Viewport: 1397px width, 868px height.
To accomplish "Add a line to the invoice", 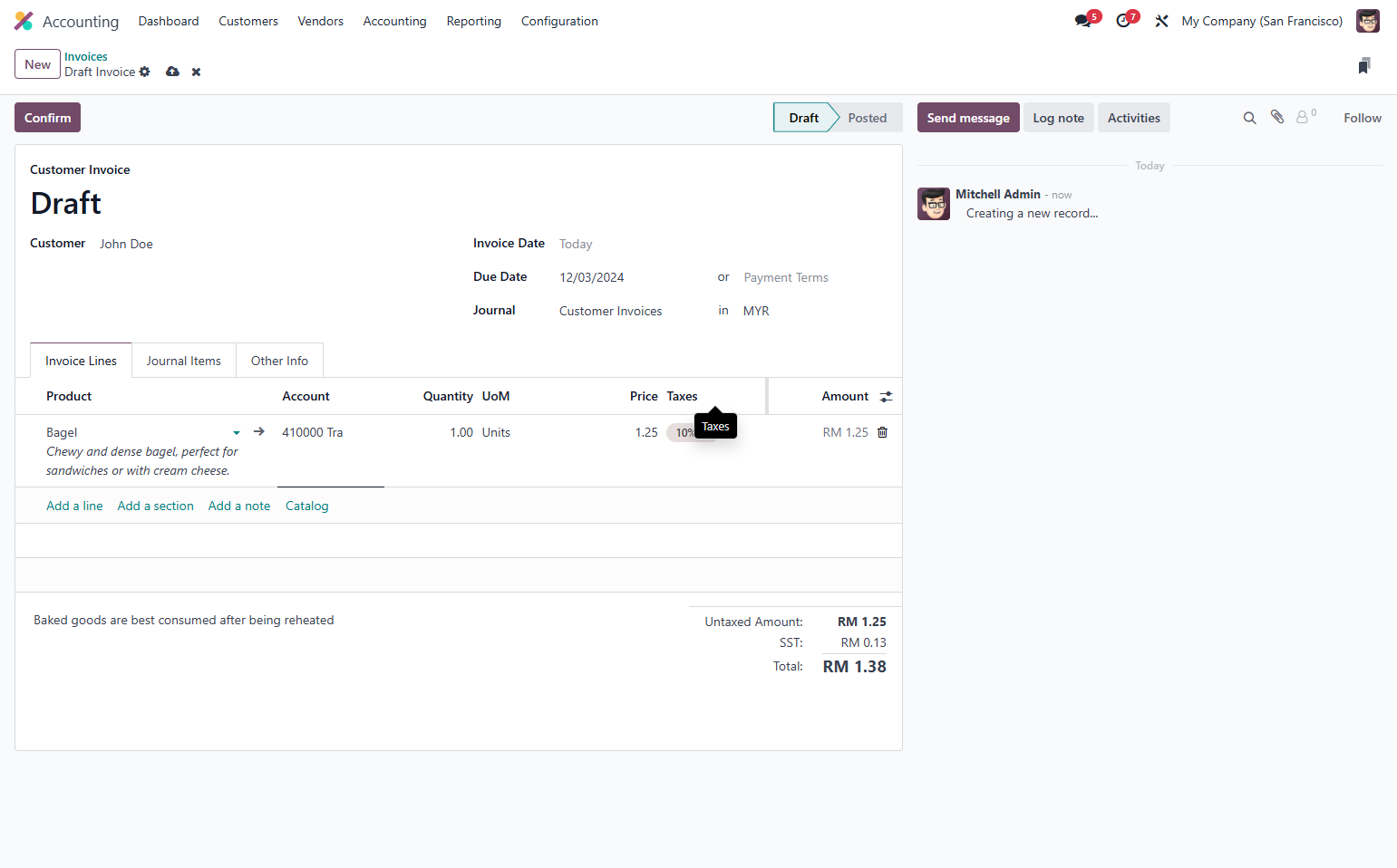I will 74,506.
